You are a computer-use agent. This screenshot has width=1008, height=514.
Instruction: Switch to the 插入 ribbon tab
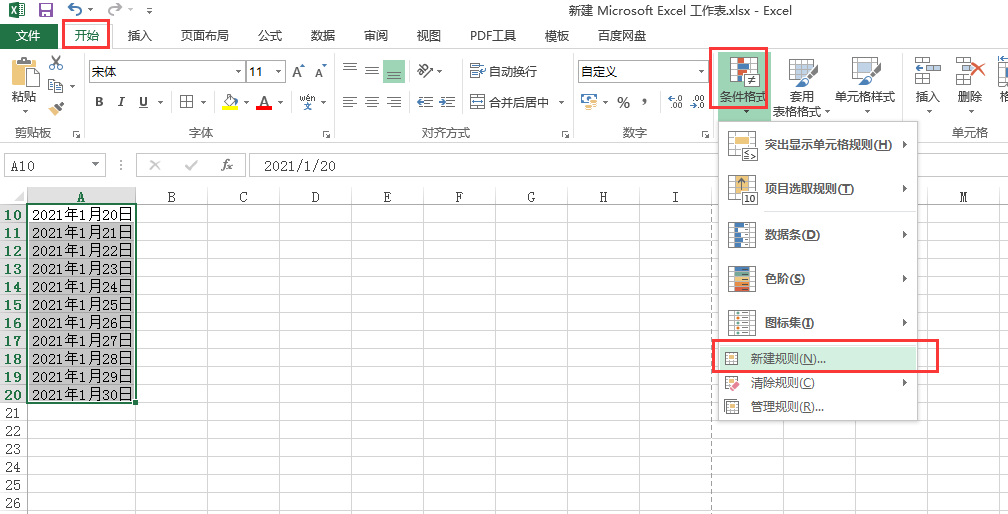point(140,36)
